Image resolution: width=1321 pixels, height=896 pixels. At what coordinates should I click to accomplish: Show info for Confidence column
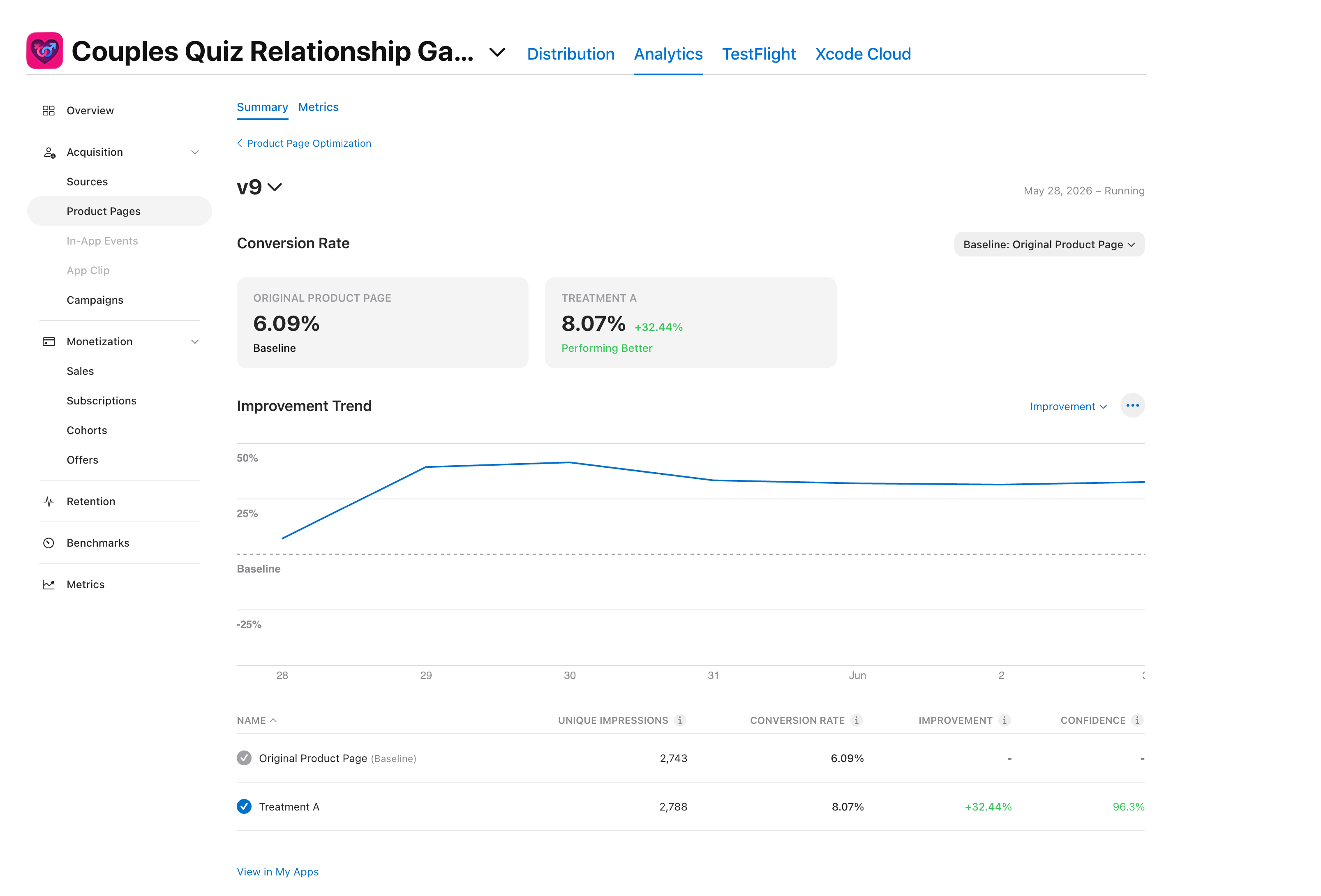click(1137, 720)
